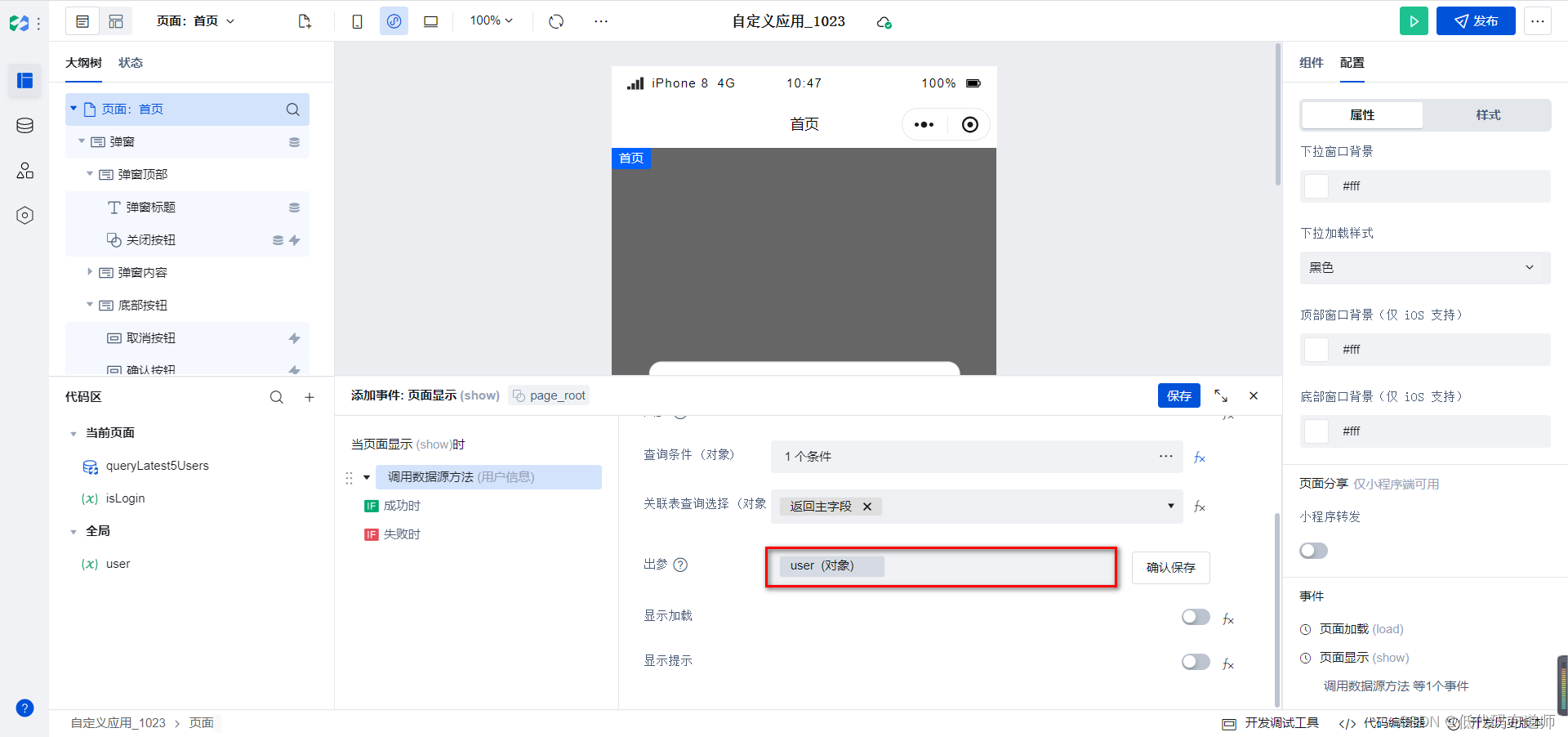Pick 底部窗口背景 color swatch

click(x=1316, y=431)
